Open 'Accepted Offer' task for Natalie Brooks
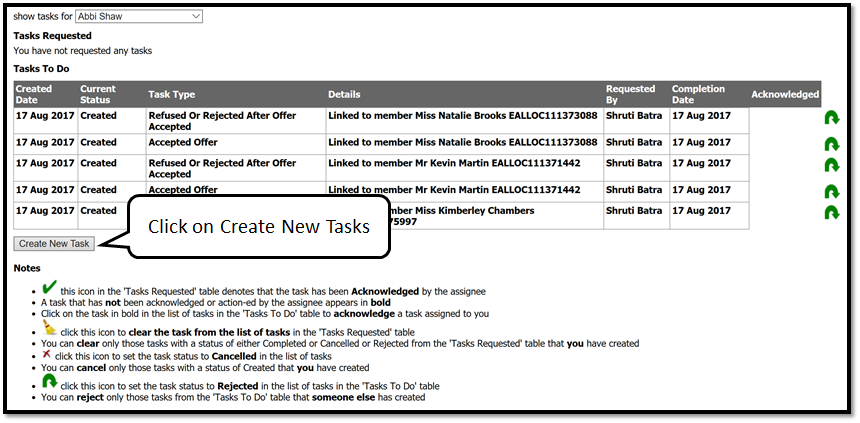 pos(183,143)
